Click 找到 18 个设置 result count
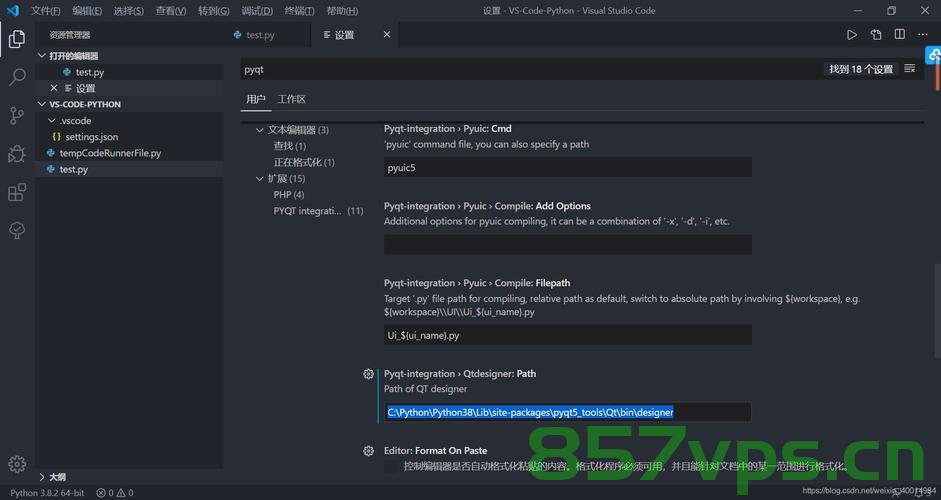Screen dimensions: 941x500 pos(861,69)
